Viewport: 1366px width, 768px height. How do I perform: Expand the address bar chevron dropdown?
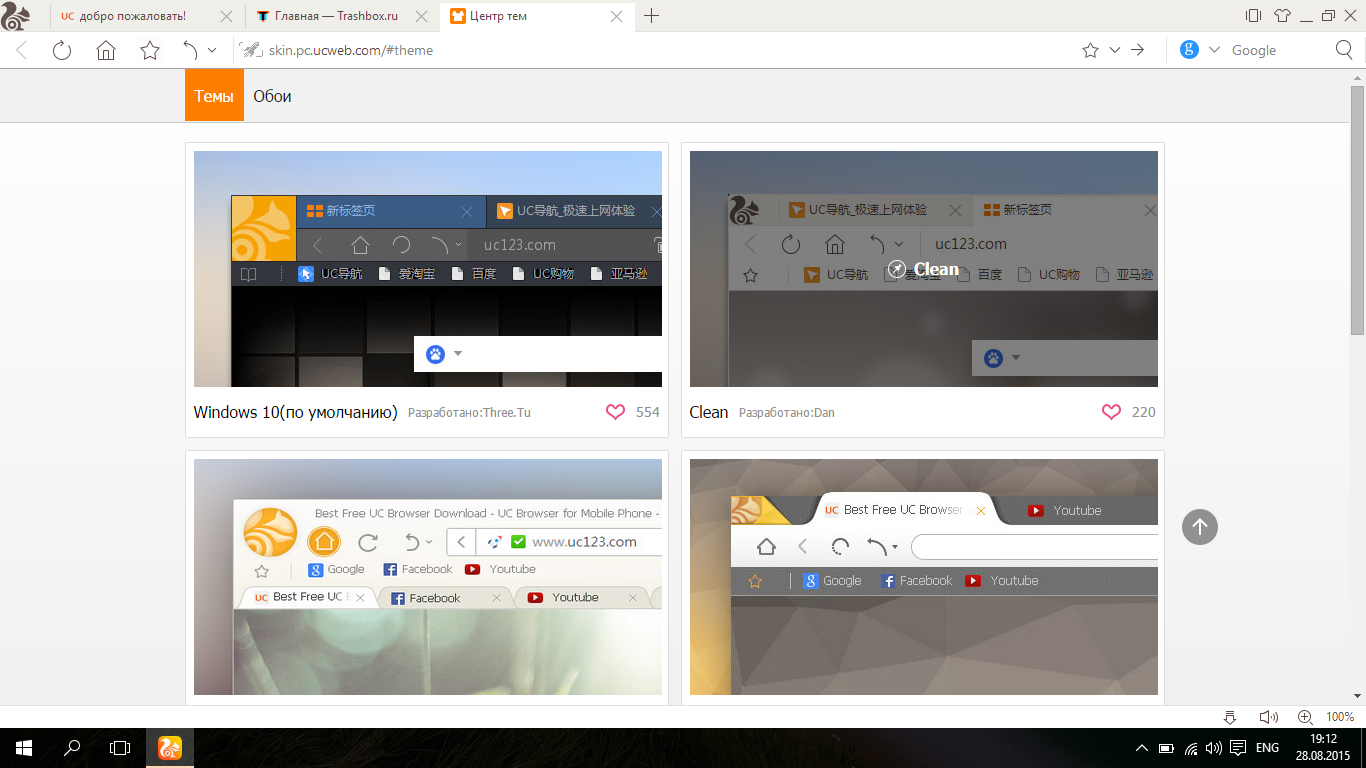[1114, 50]
